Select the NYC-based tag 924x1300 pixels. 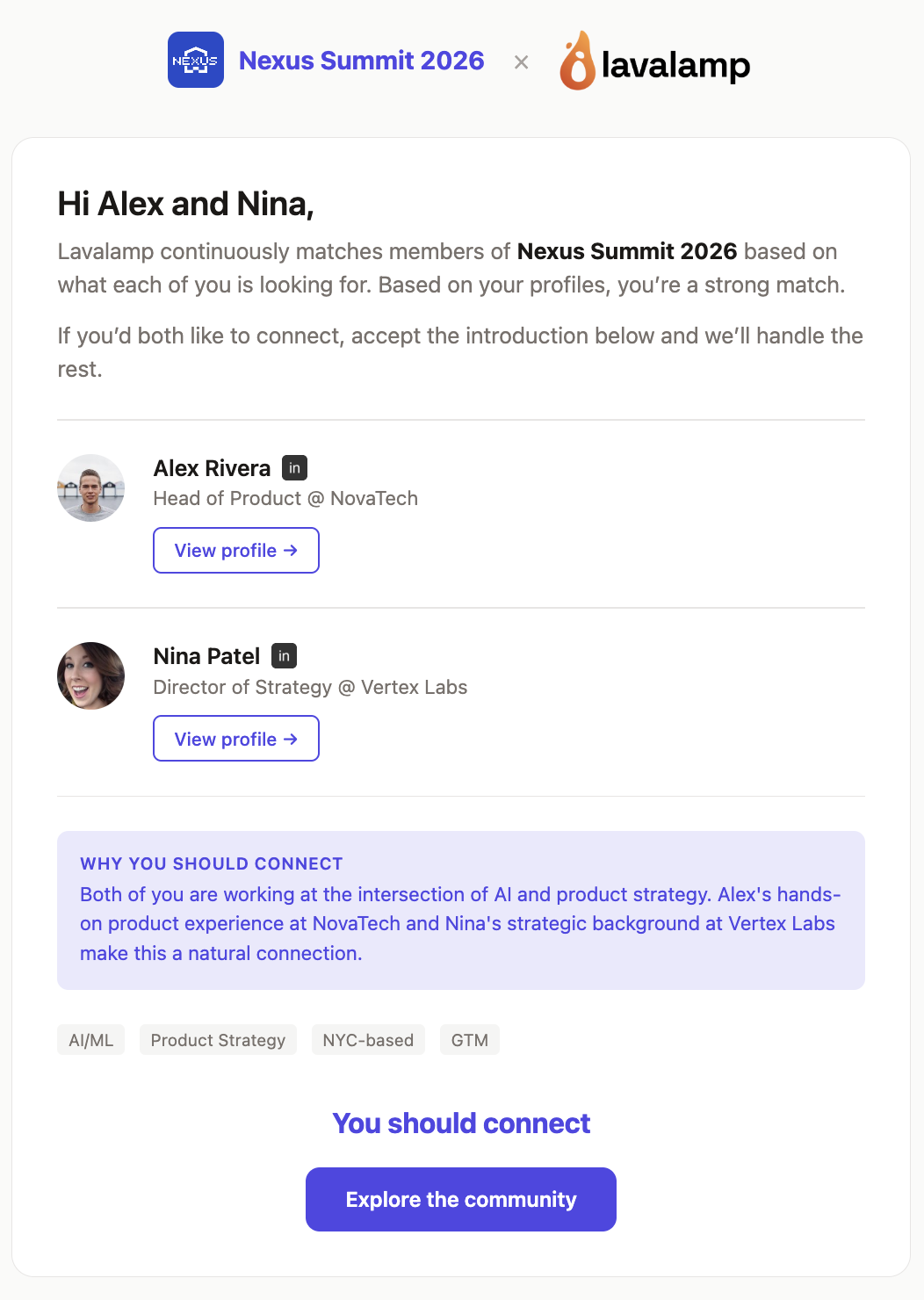click(x=368, y=1039)
